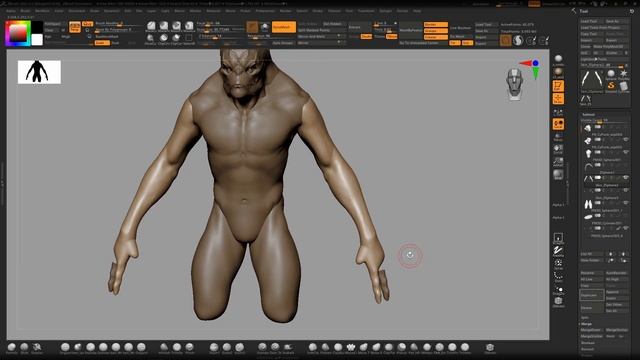Click the Save As button in Tool panel
640x360 pixels.
pos(617,21)
